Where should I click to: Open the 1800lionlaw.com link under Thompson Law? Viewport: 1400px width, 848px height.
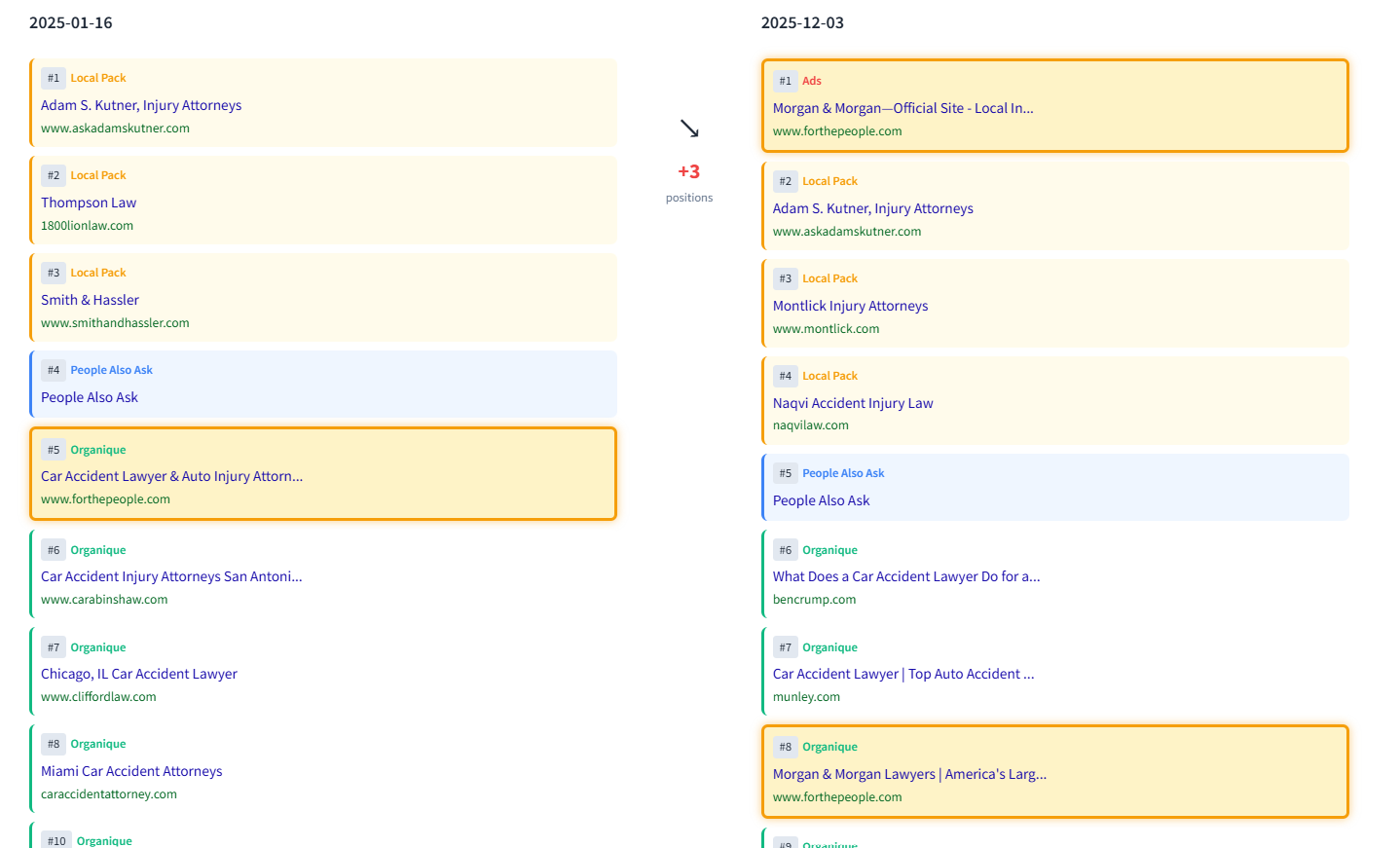(x=88, y=225)
